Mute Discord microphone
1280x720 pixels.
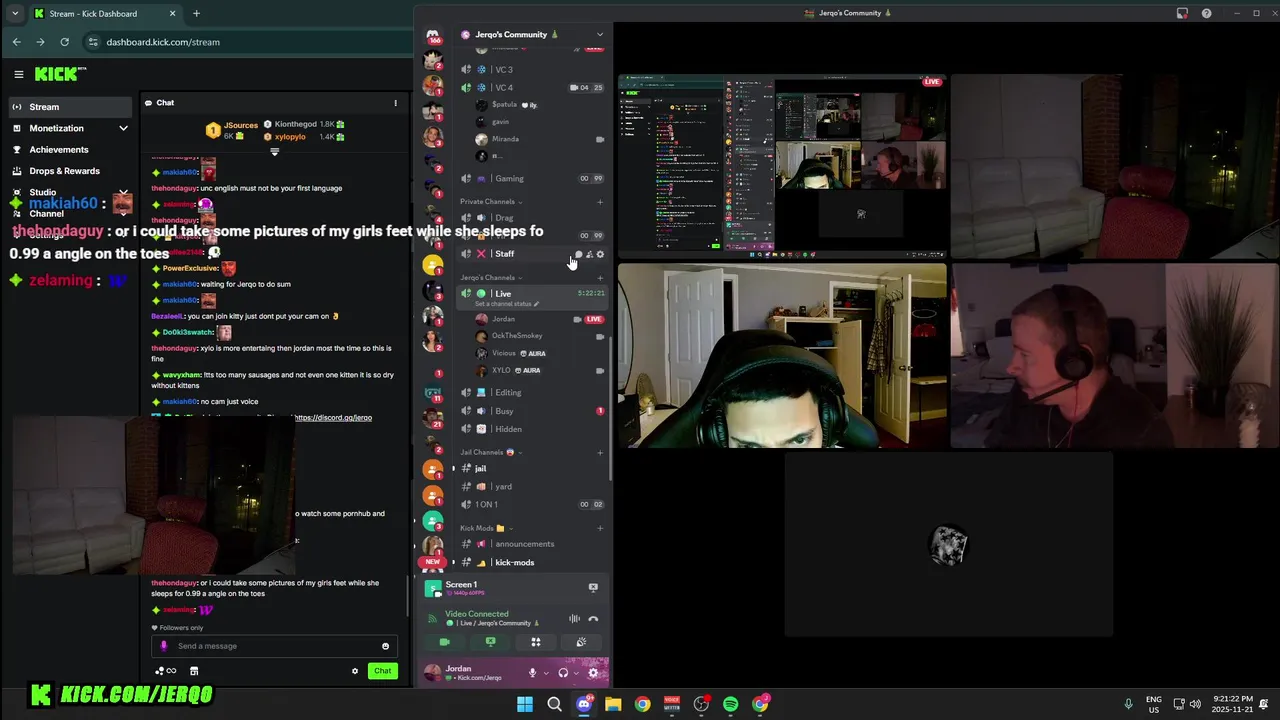532,673
